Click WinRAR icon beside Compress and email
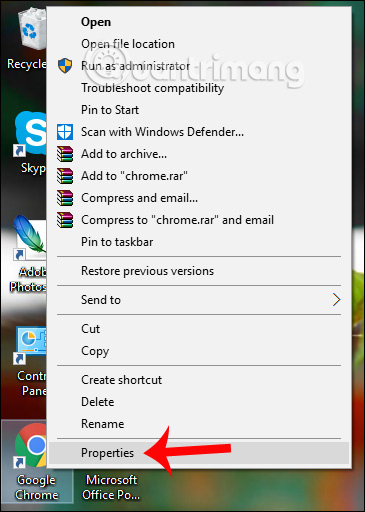The image size is (365, 512). pyautogui.click(x=65, y=198)
